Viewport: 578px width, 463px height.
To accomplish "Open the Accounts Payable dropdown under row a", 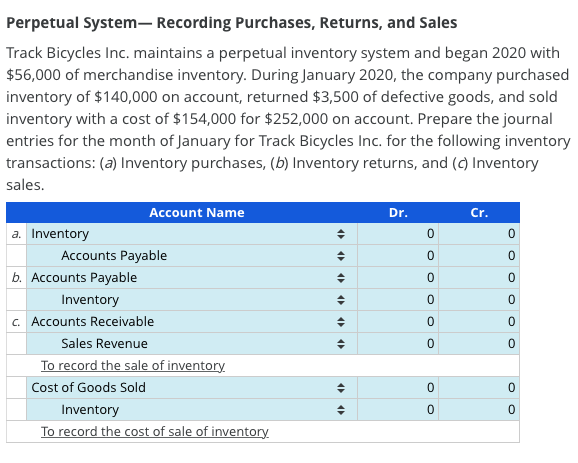I will 192,255.
